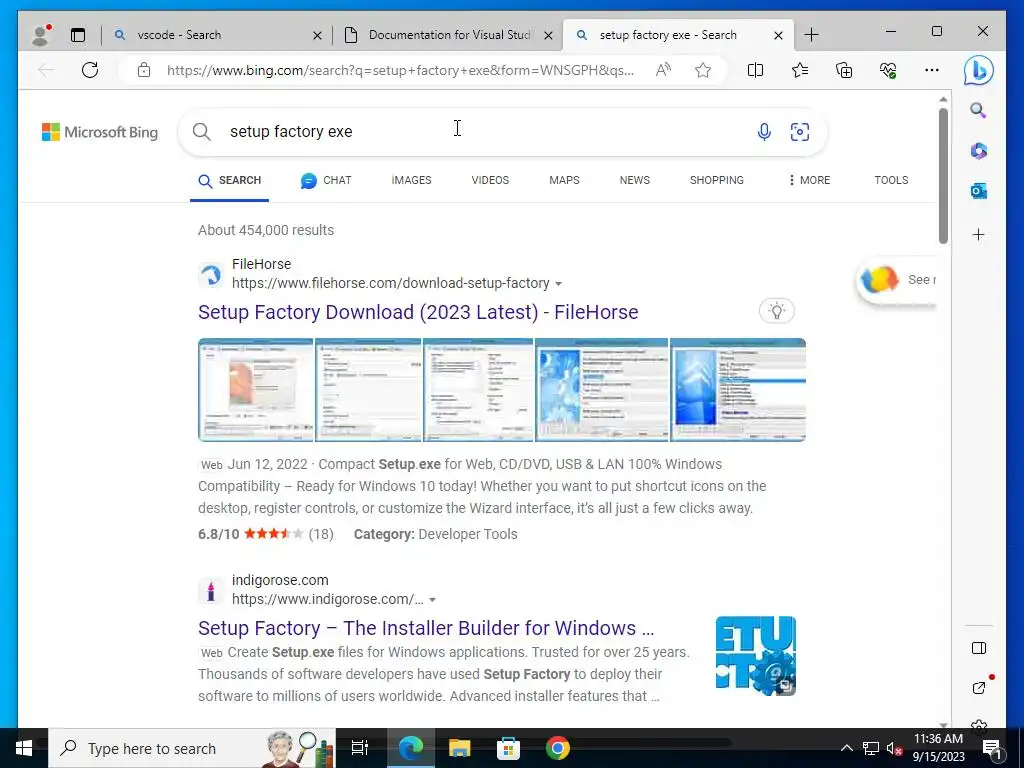
Task: Open Settings and more ellipsis menu
Action: [x=932, y=70]
